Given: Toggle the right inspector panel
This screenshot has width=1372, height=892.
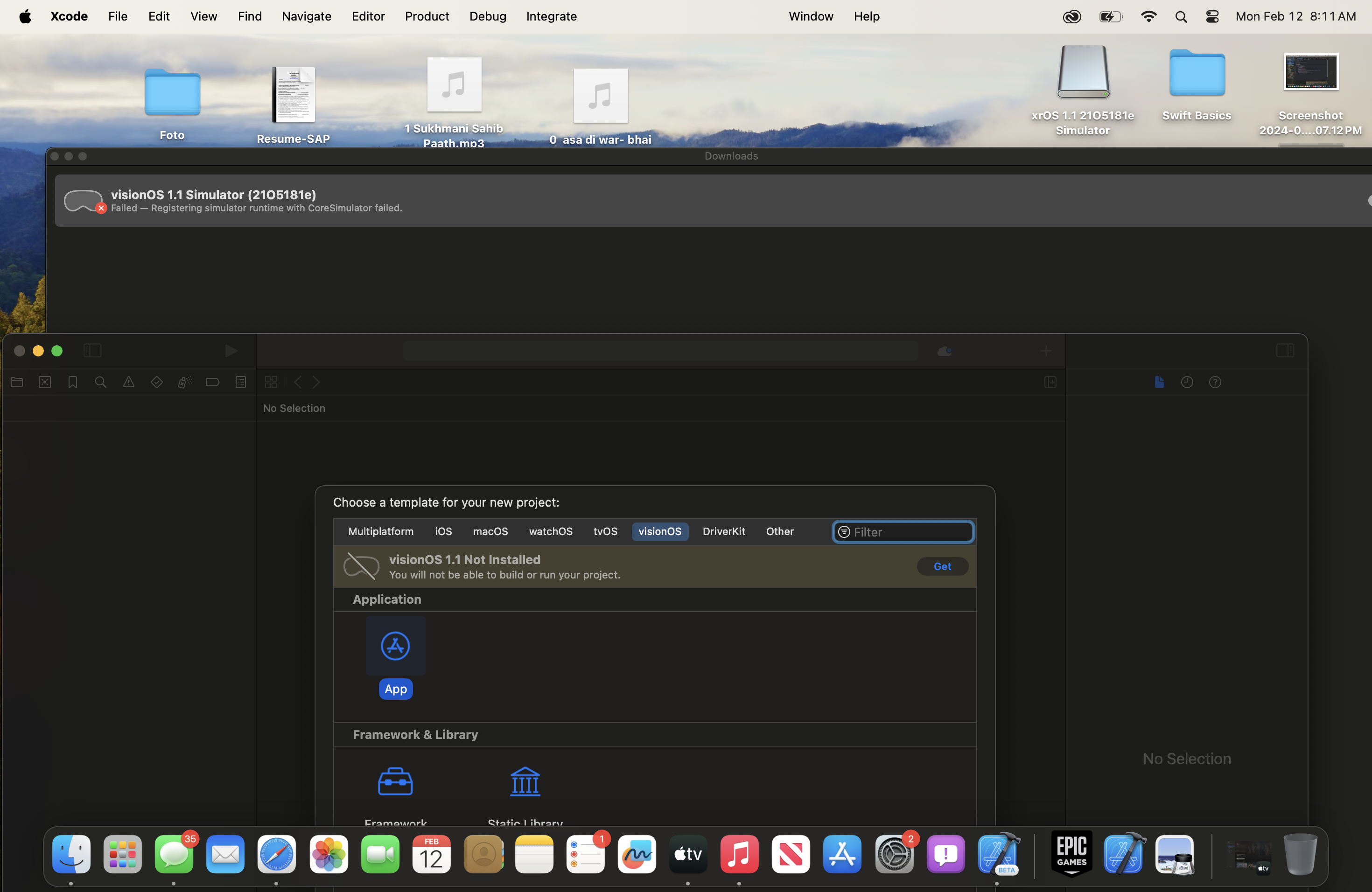Looking at the screenshot, I should [1285, 350].
